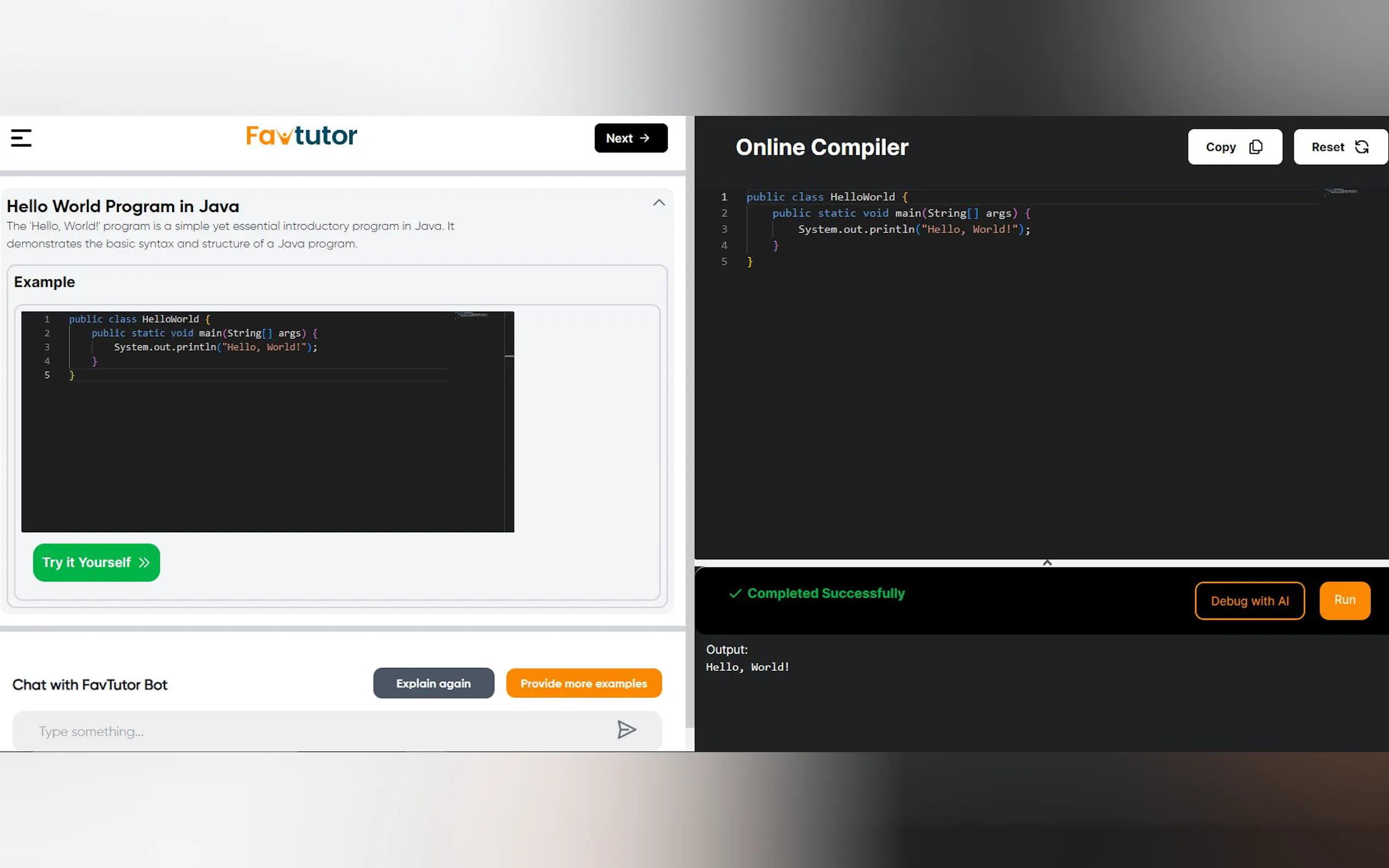Viewport: 1389px width, 868px height.
Task: Click the compiler editor minimap
Action: (1341, 191)
